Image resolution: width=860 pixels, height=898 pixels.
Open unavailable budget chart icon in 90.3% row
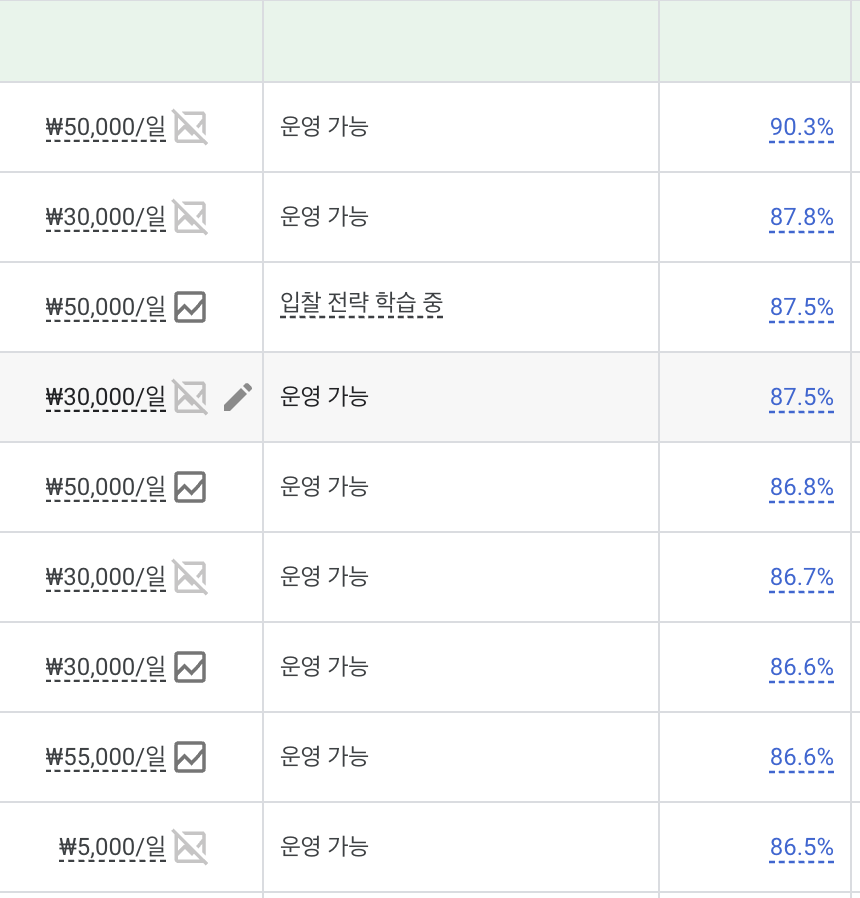click(x=190, y=127)
